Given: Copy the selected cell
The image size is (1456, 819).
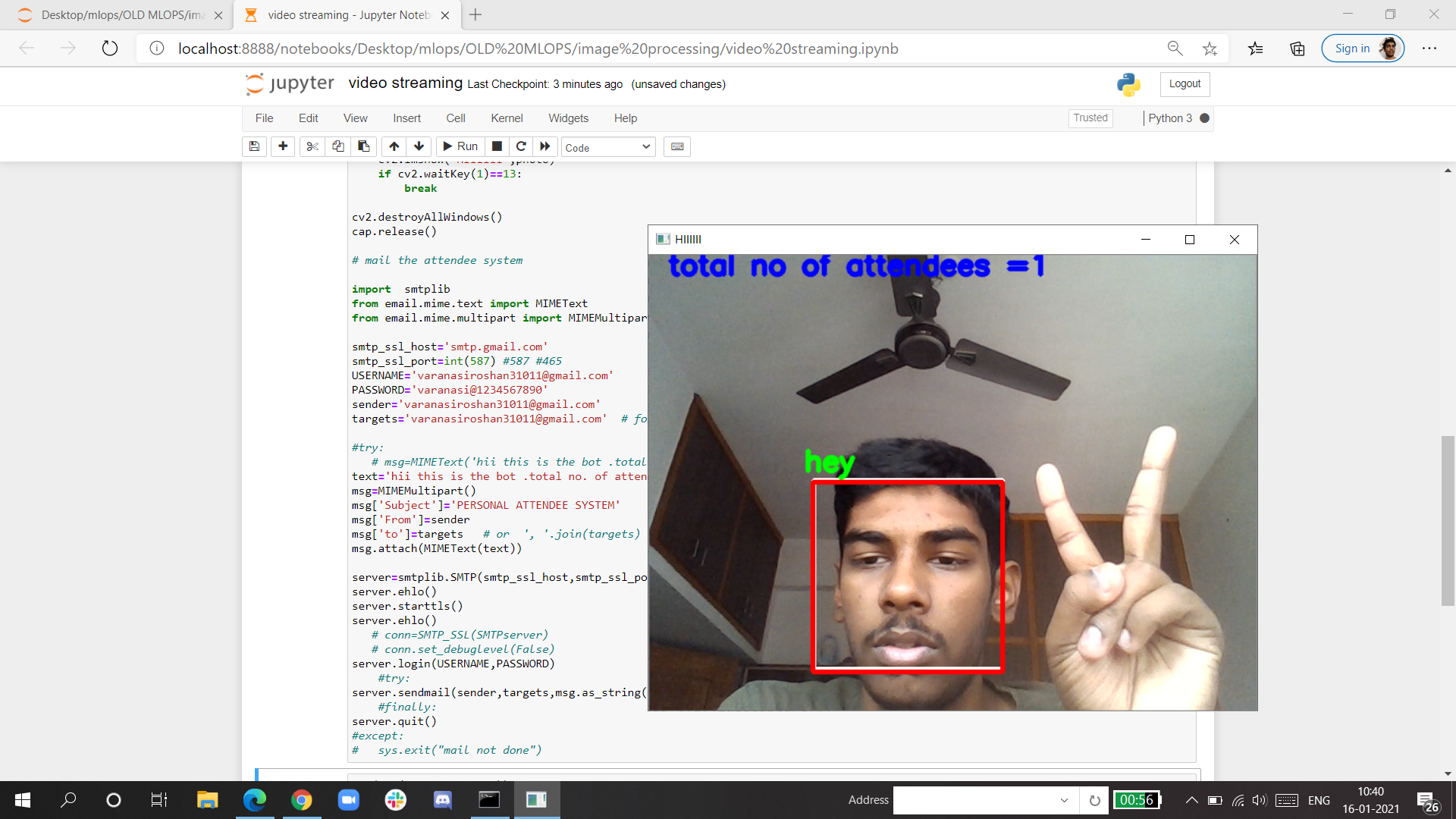Looking at the screenshot, I should tap(337, 146).
